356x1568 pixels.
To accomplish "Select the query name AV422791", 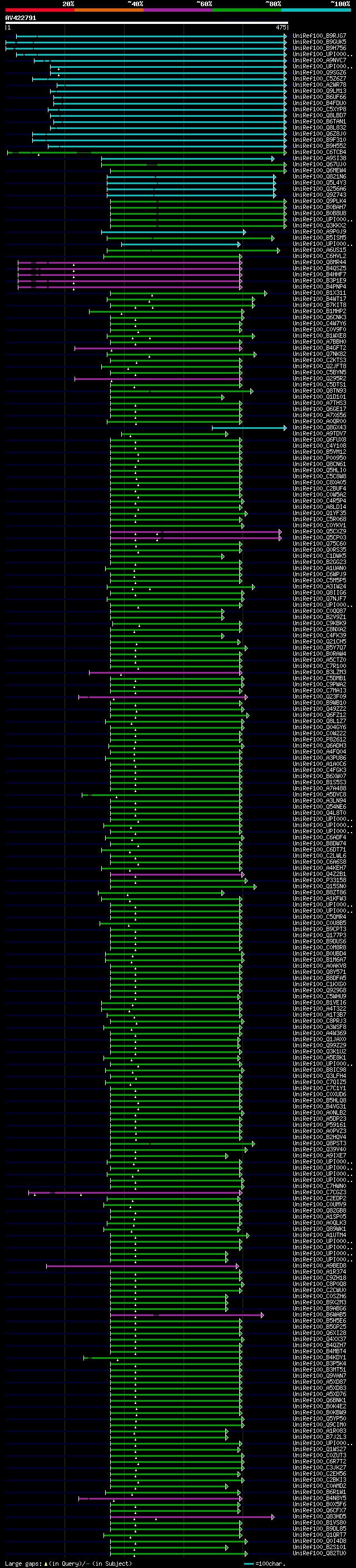I will [x=21, y=18].
